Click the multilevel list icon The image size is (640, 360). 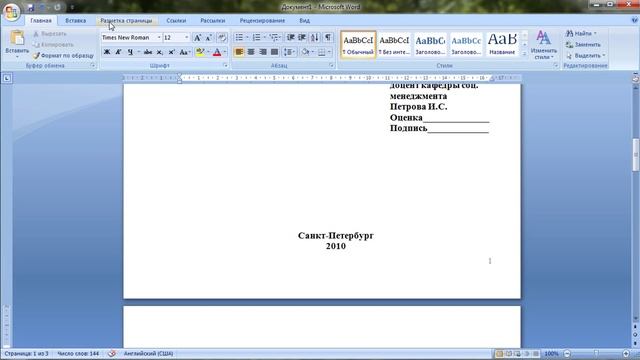[273, 38]
